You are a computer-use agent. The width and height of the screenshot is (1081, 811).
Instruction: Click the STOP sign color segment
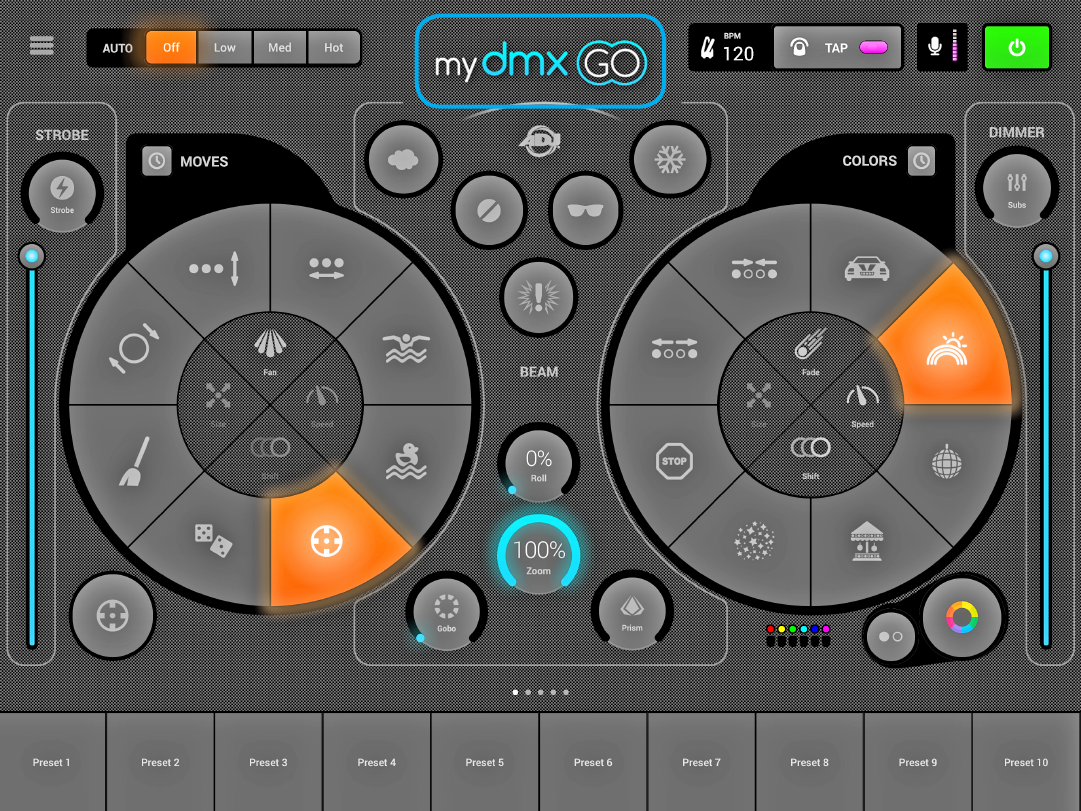(x=674, y=461)
